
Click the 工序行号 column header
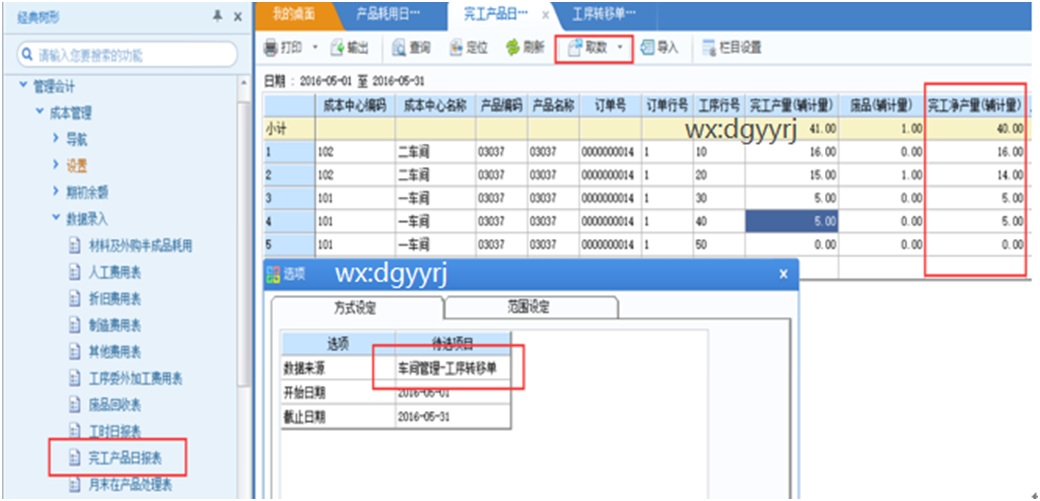[x=718, y=106]
